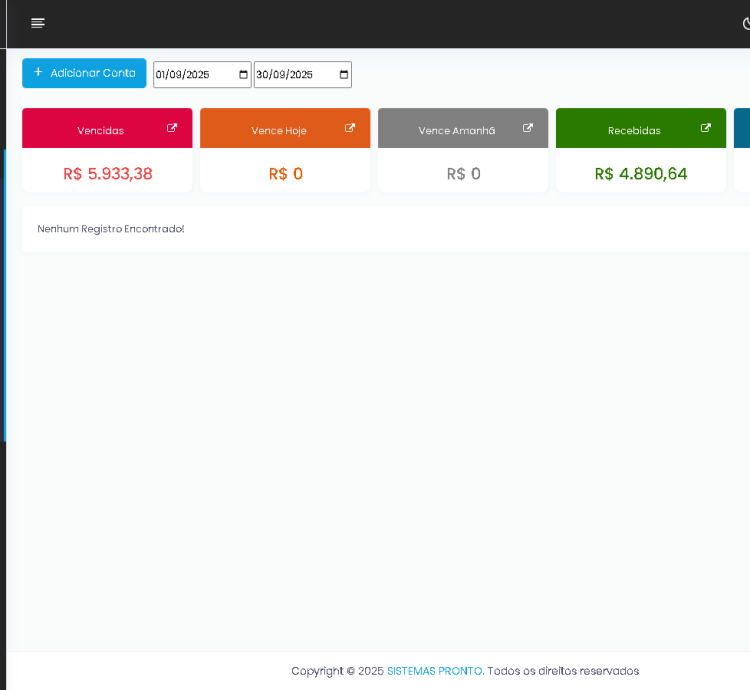Follow the SISTEMAS PRONTO footer link
The width and height of the screenshot is (750, 690).
(434, 671)
